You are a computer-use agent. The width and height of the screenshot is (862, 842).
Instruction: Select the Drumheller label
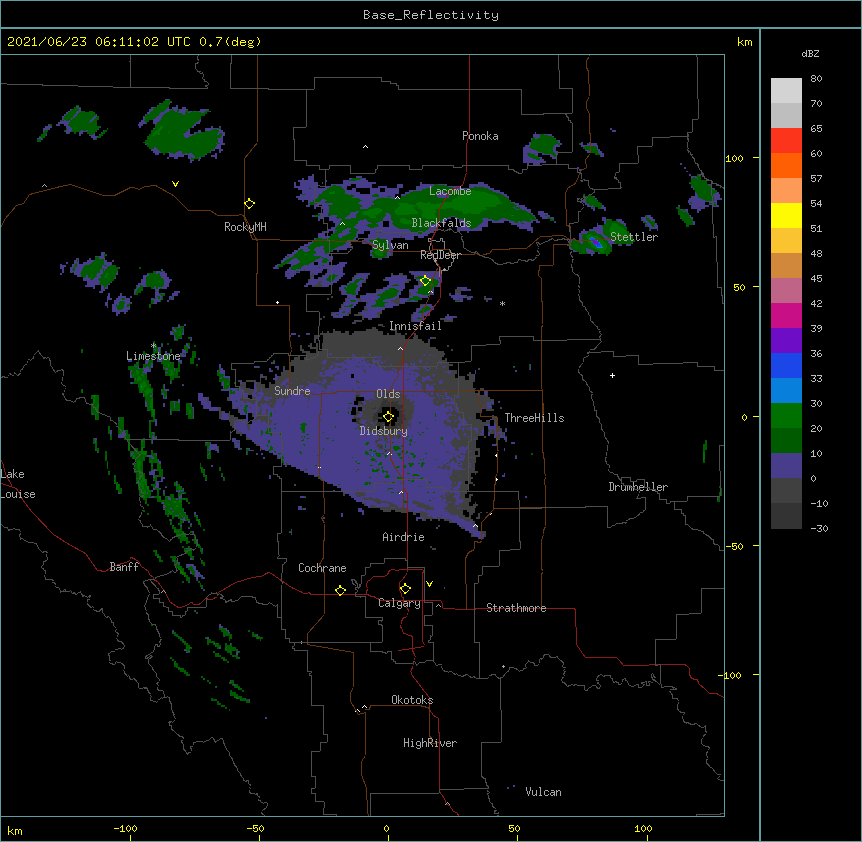pyautogui.click(x=638, y=487)
